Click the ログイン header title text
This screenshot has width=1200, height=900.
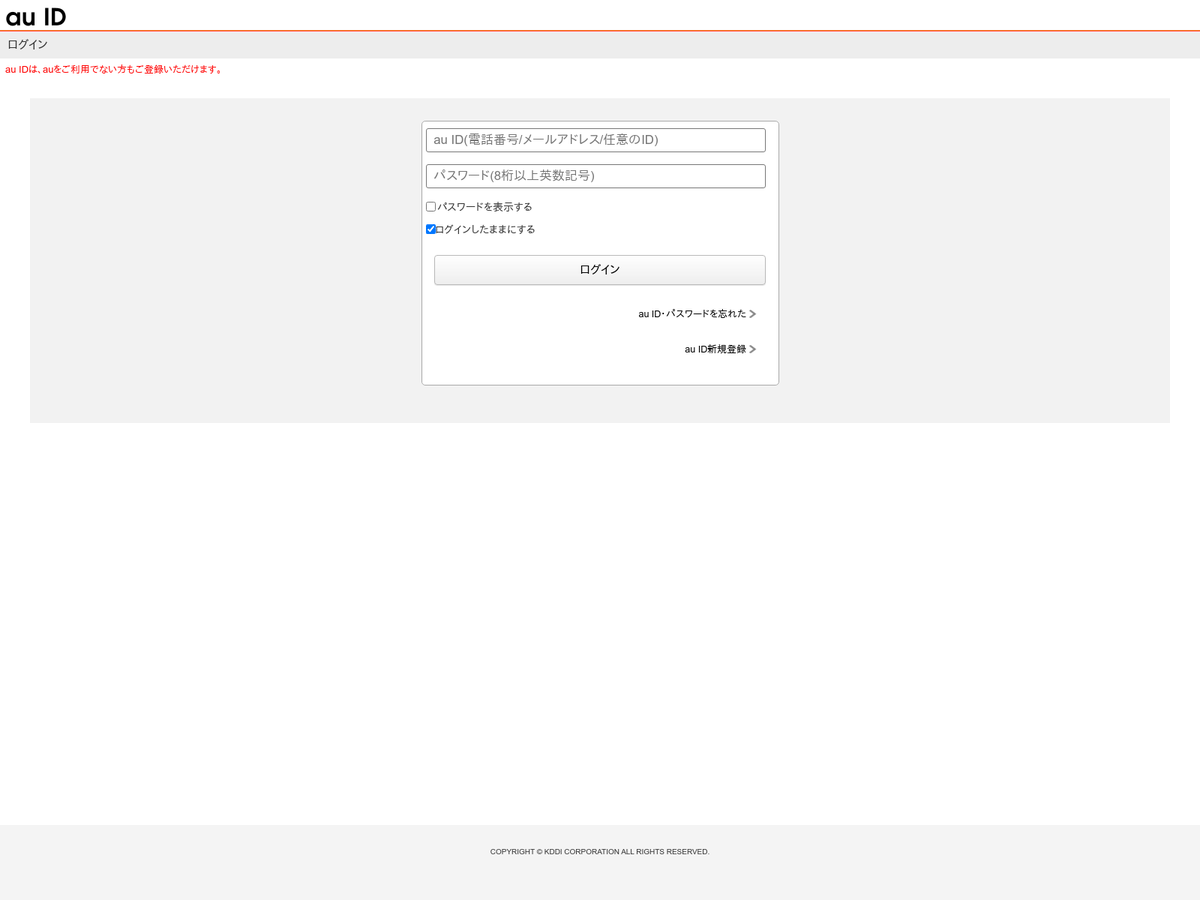28,45
